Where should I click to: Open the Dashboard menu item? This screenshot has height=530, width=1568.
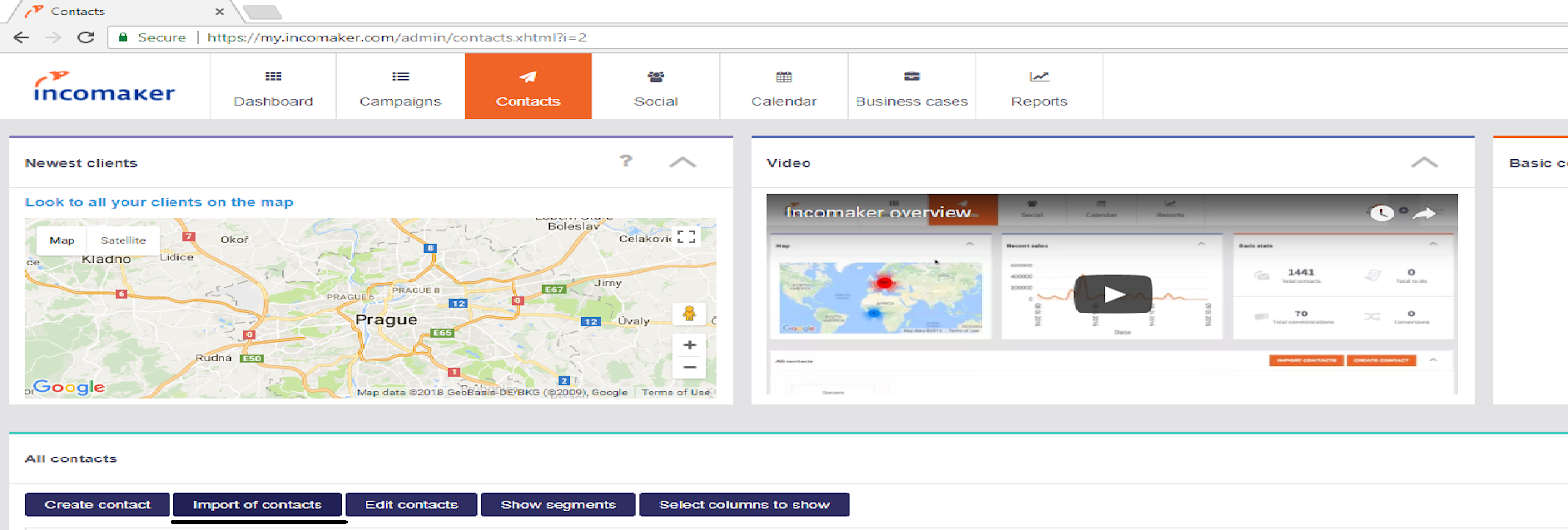[x=273, y=86]
